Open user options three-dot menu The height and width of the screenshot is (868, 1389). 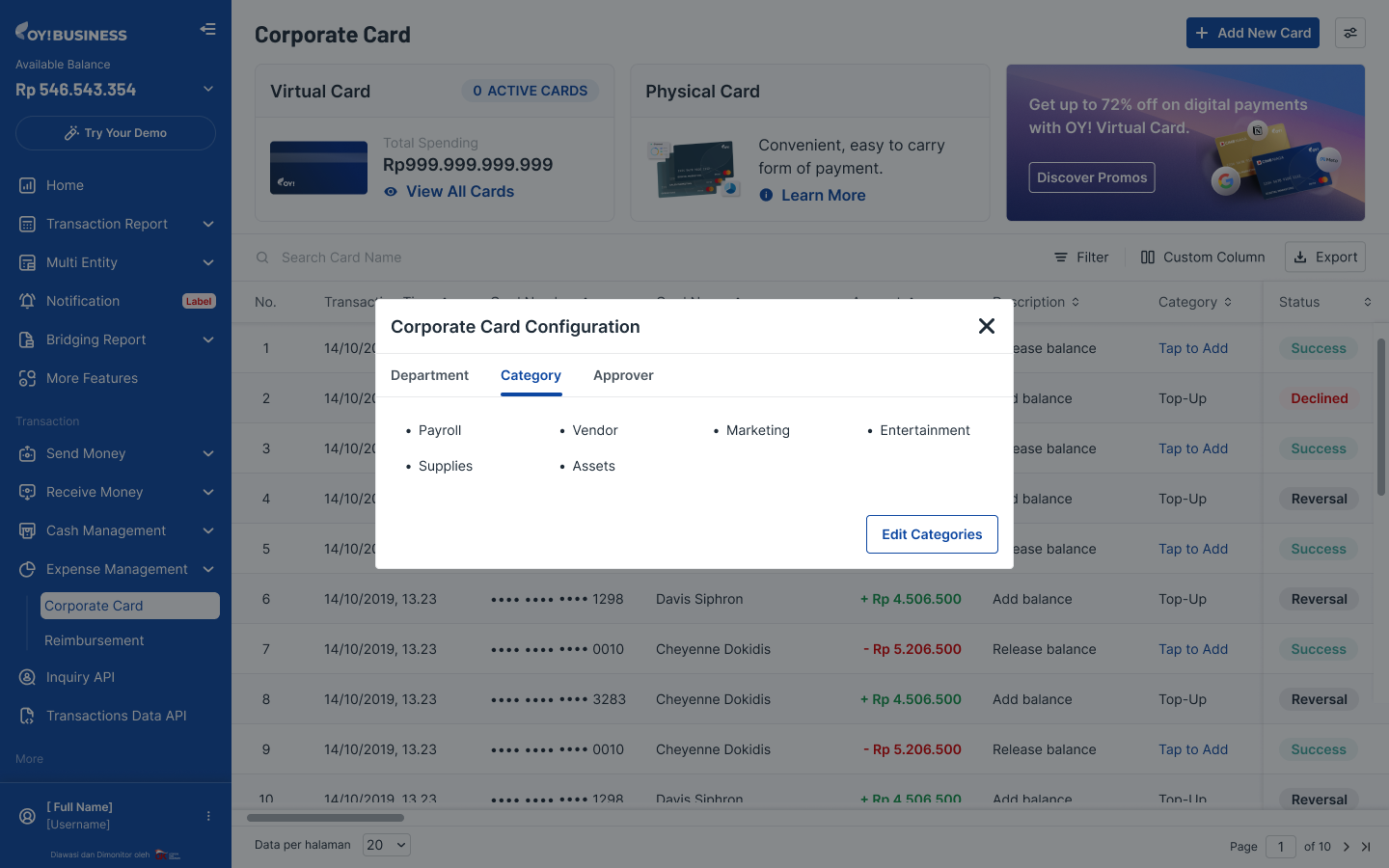tap(208, 816)
